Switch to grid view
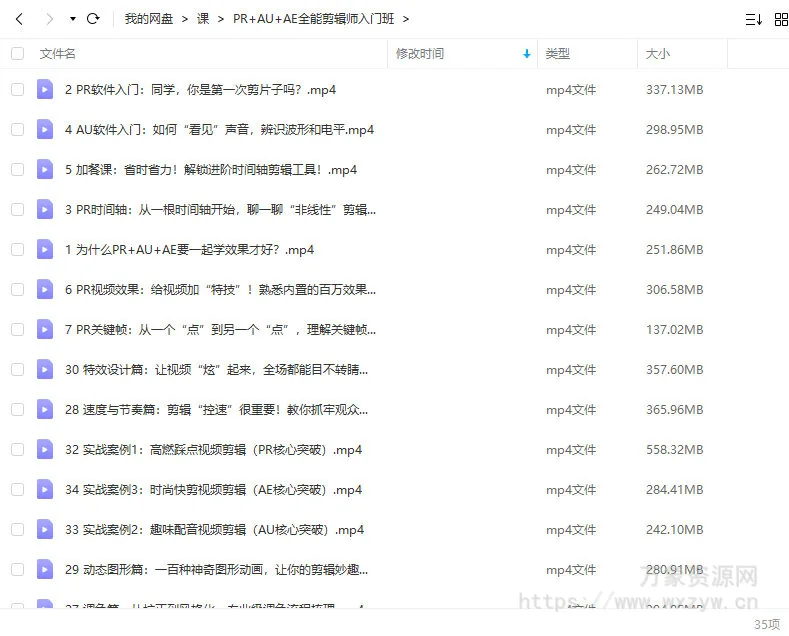Viewport: 789px width, 636px height. coord(781,20)
